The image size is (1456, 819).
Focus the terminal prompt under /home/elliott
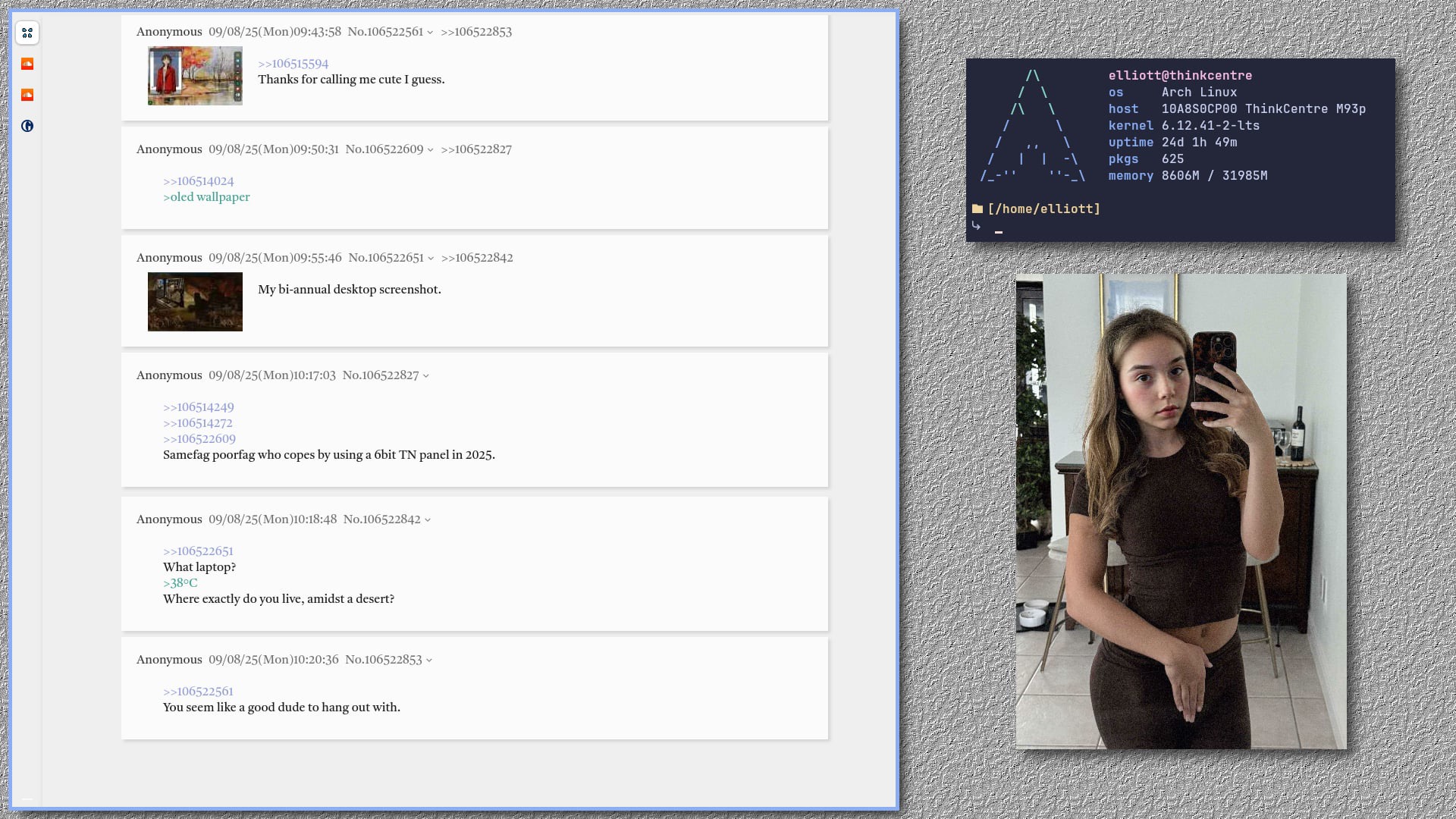[x=999, y=231]
